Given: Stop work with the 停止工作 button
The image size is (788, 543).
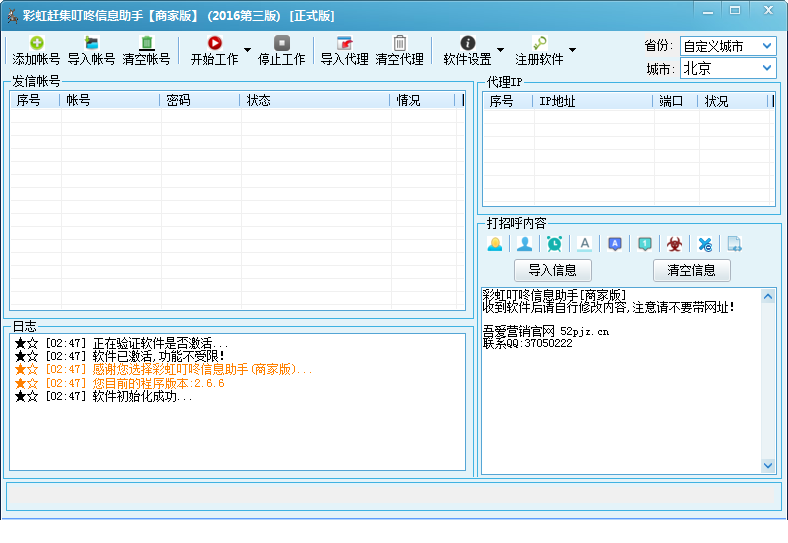Looking at the screenshot, I should pos(281,51).
